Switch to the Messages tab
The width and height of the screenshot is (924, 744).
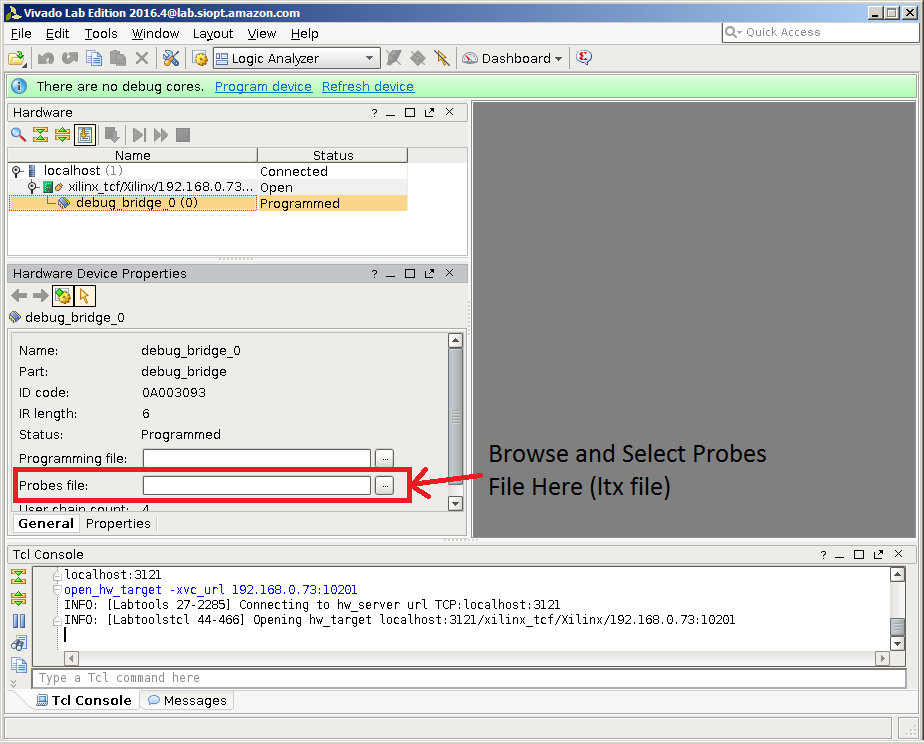click(x=187, y=700)
